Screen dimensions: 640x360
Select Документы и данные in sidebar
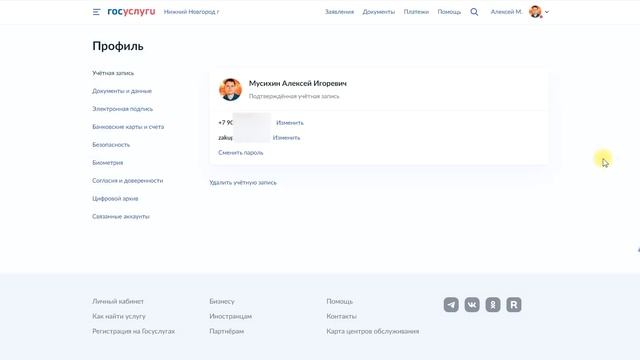[x=122, y=91]
